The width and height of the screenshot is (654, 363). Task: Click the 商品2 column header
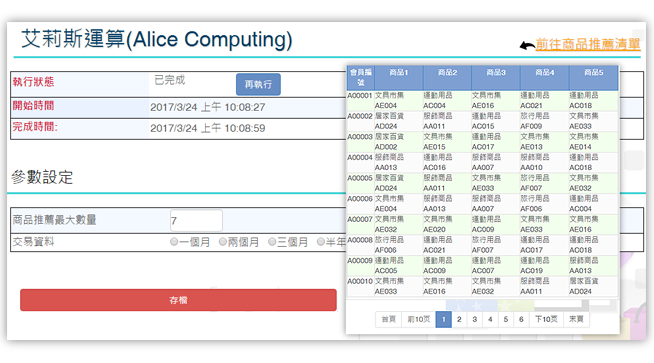447,78
